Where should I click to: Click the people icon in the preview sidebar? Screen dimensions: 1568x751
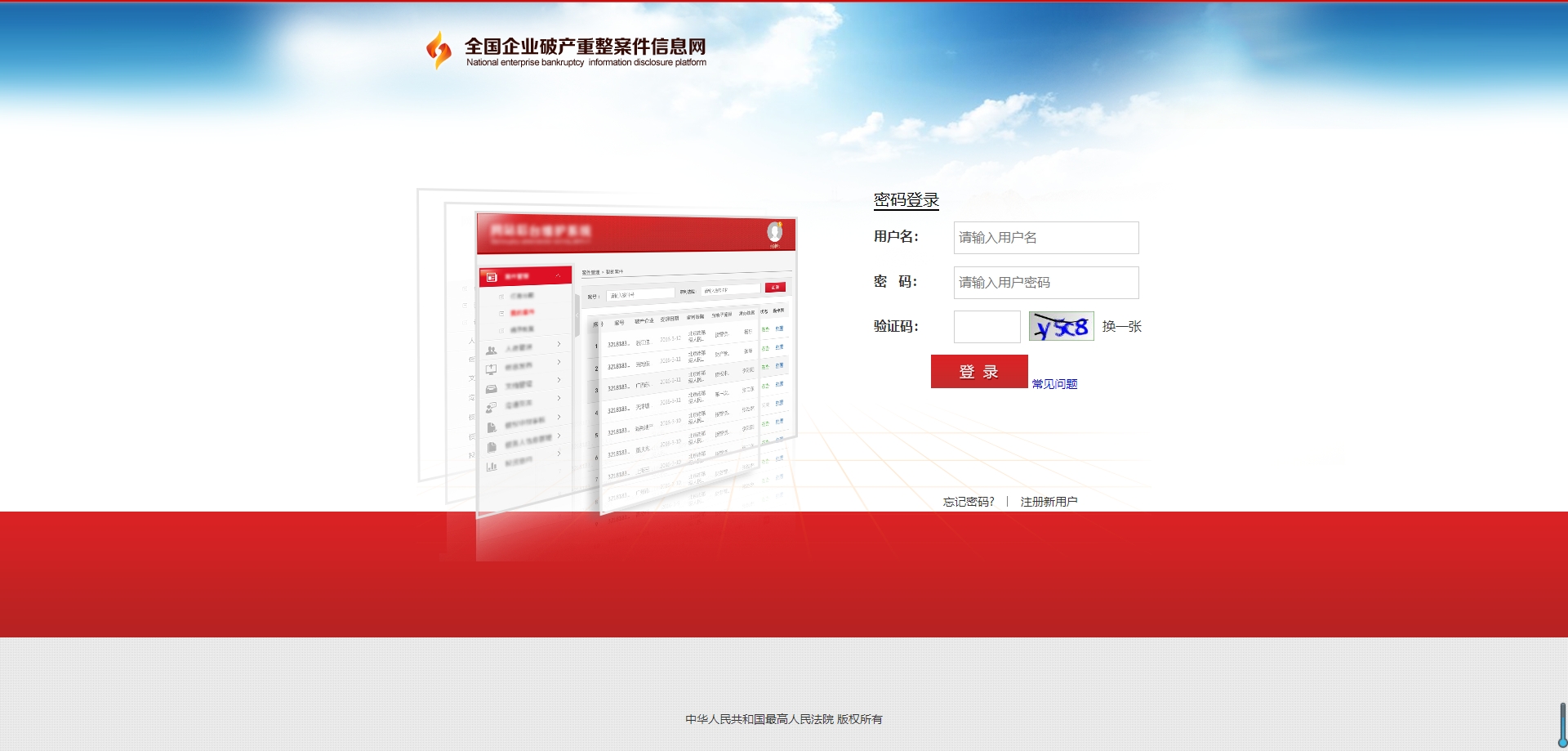tap(492, 350)
